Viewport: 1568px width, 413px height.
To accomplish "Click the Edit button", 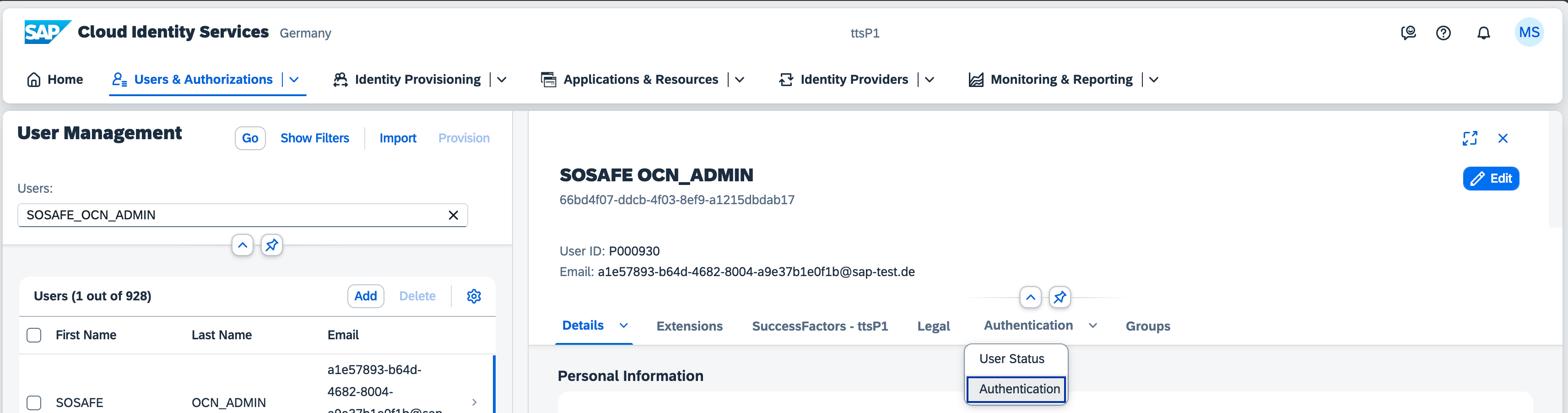I will [1490, 179].
